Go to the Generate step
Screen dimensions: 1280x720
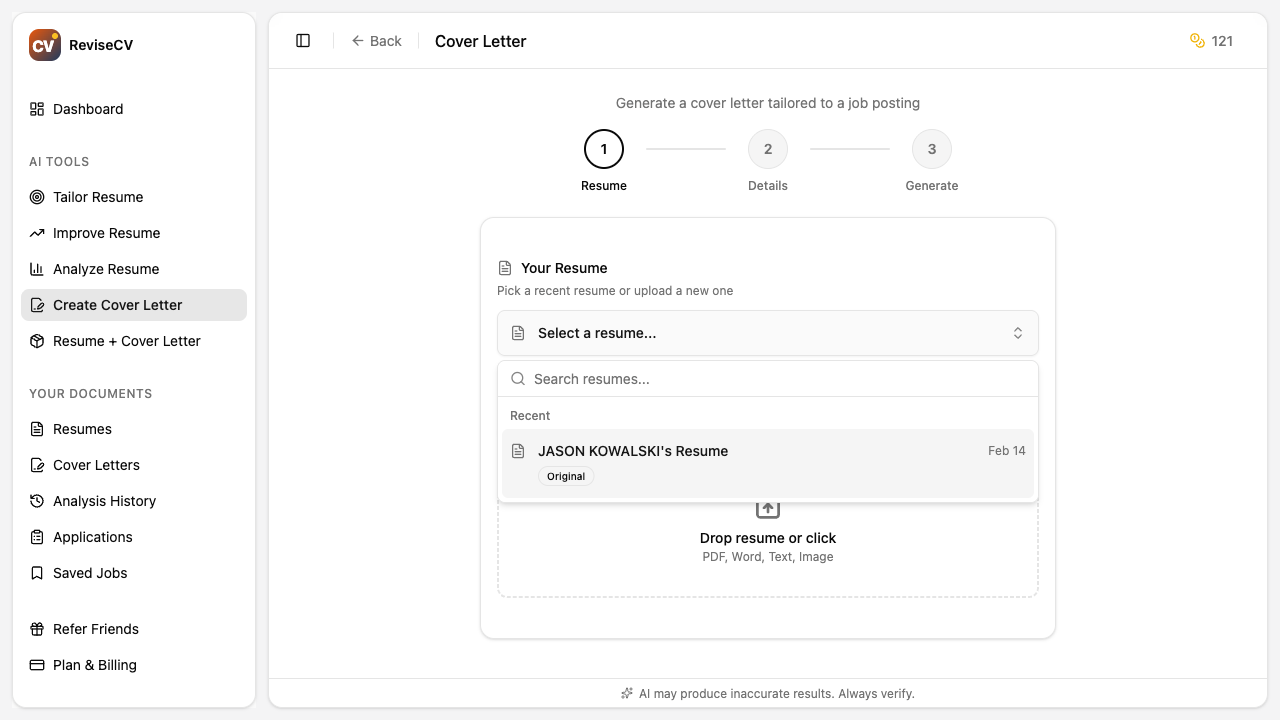click(931, 148)
